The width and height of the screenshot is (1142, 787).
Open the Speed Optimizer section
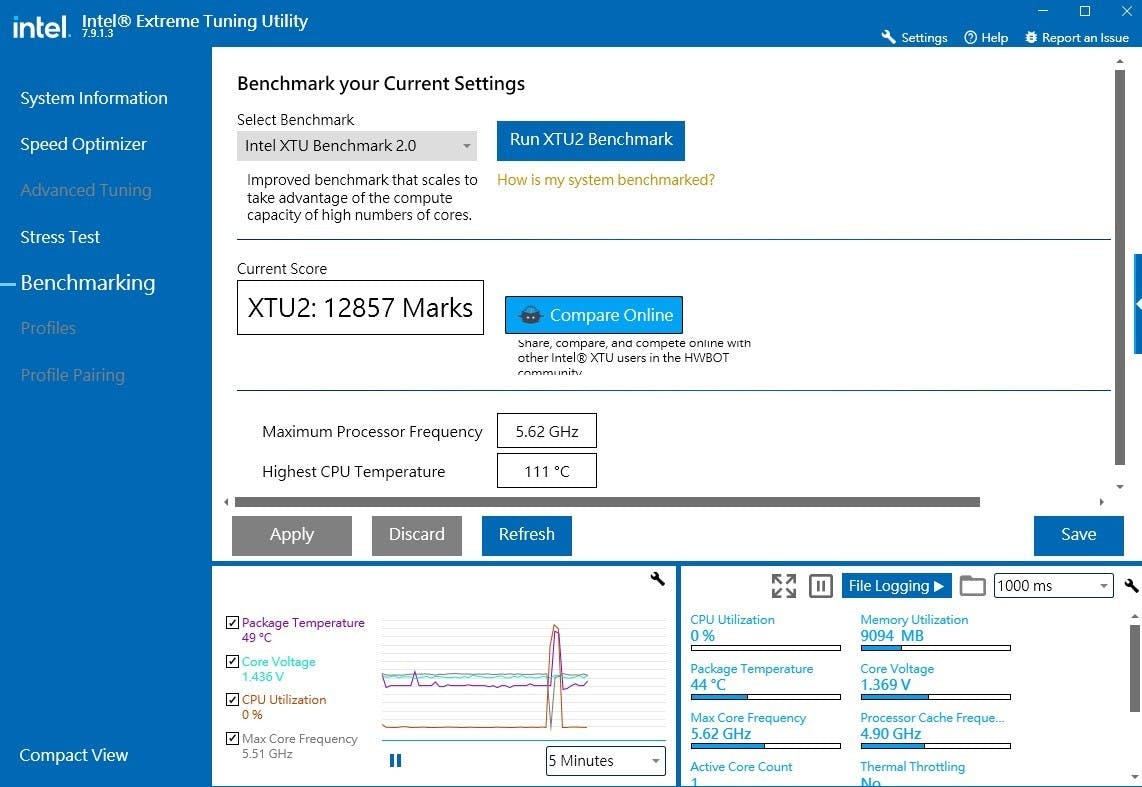[83, 144]
